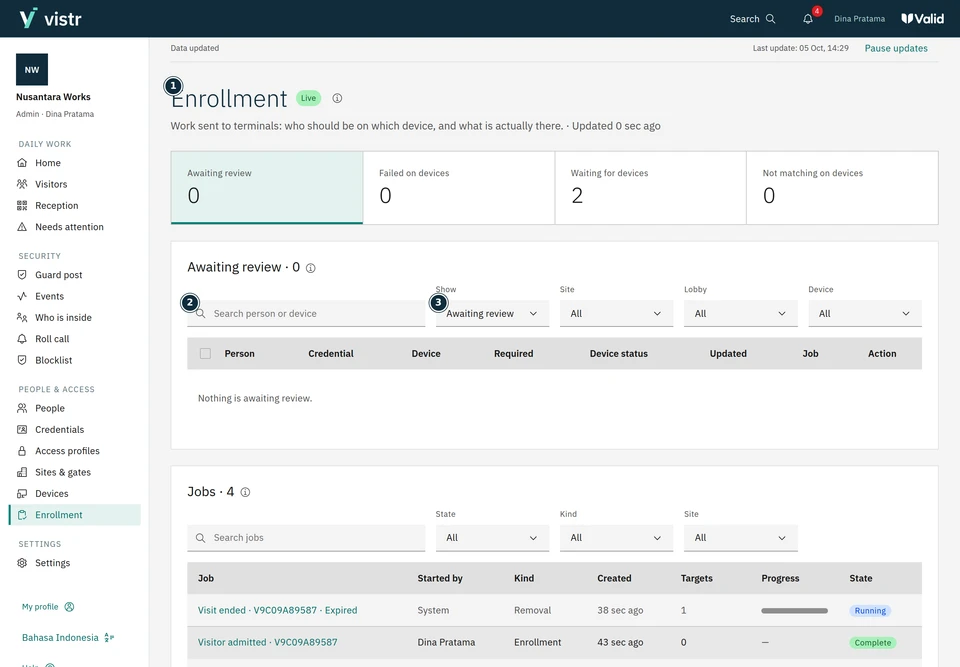Image resolution: width=960 pixels, height=667 pixels.
Task: Click the Events activity icon
Action: [22, 296]
